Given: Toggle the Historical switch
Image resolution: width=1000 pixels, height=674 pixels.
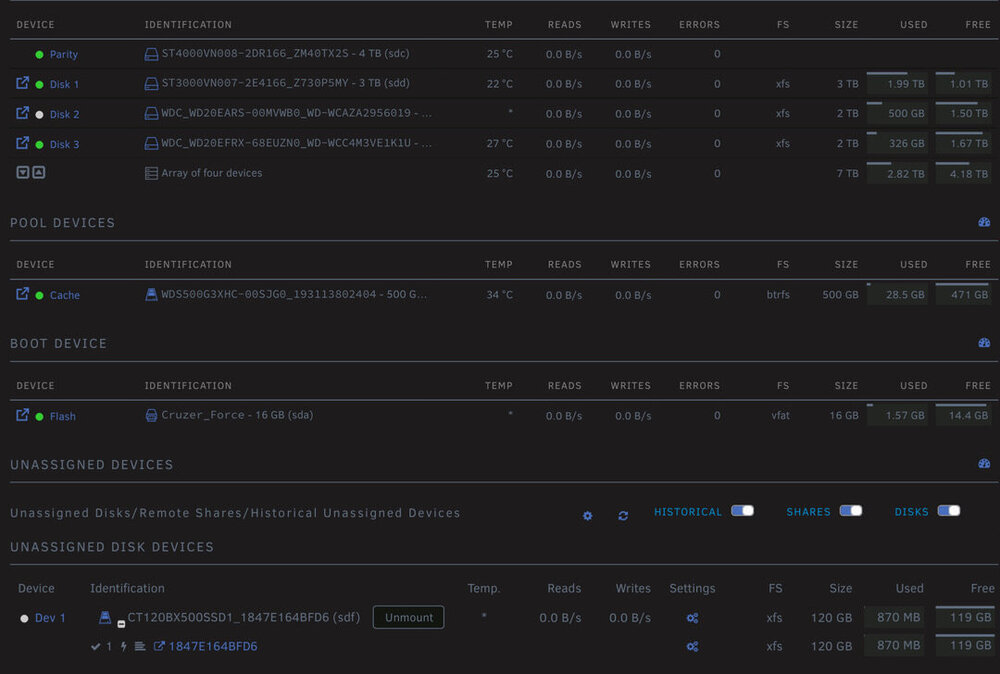Looking at the screenshot, I should pos(742,511).
